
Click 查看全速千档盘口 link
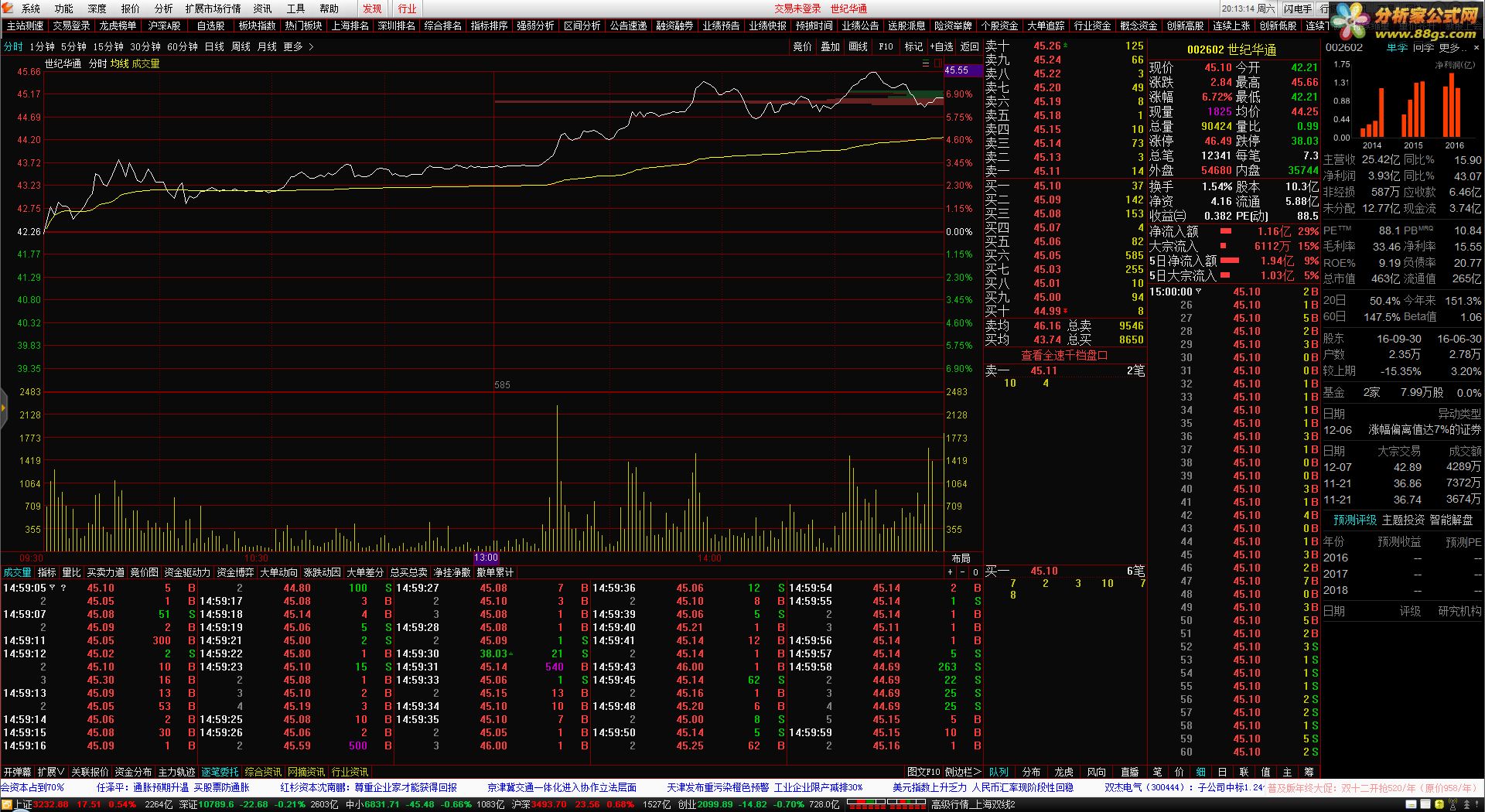point(1064,355)
